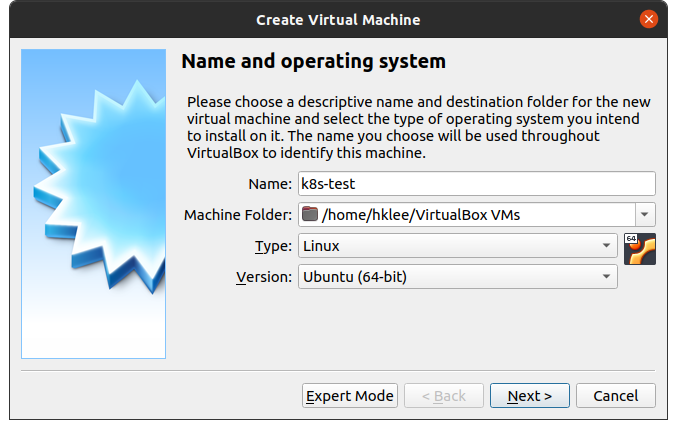Open the Version dropdown showing Ubuntu (64-bit)
This screenshot has width=677, height=429.
point(458,277)
